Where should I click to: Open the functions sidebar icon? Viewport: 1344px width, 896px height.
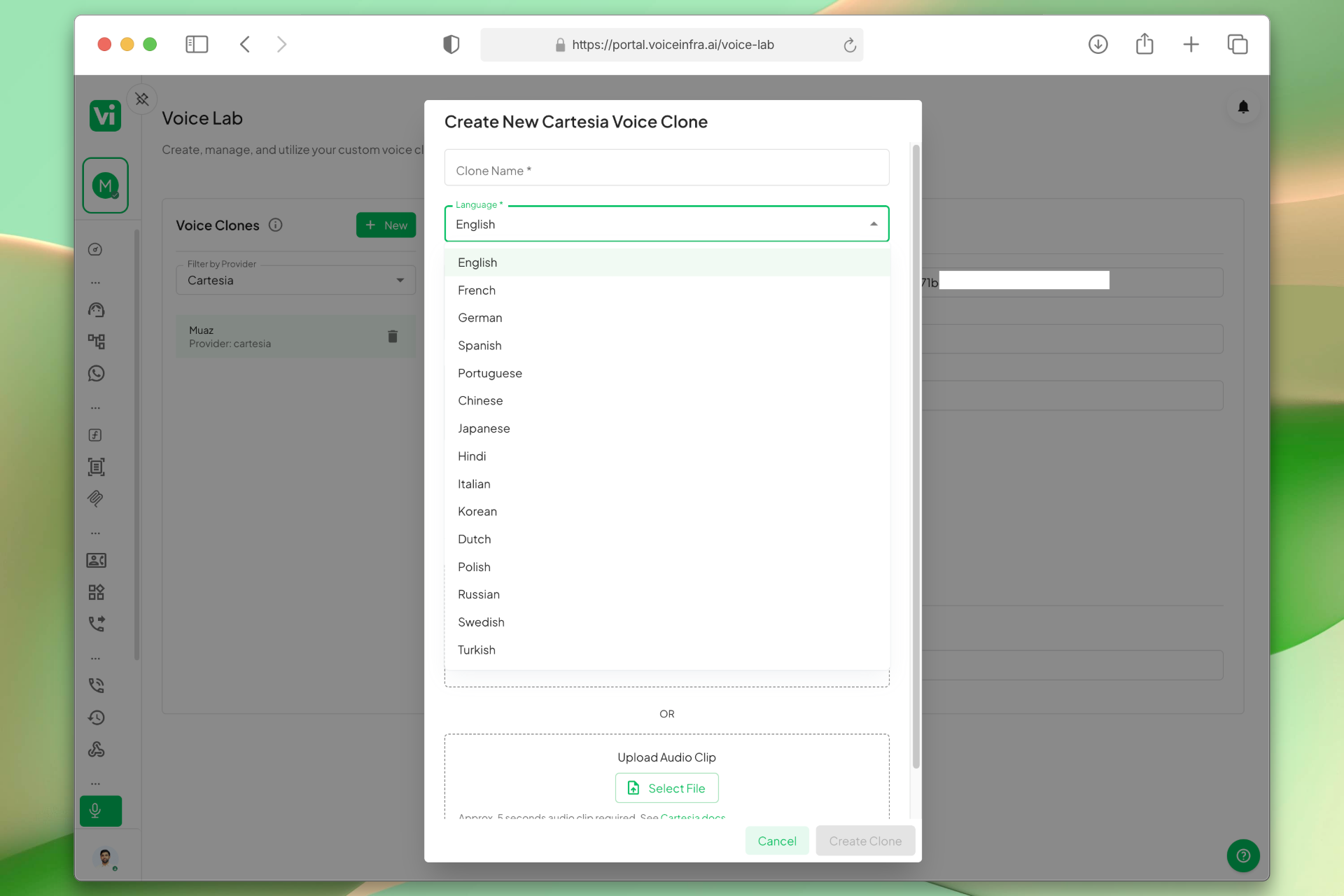96,435
